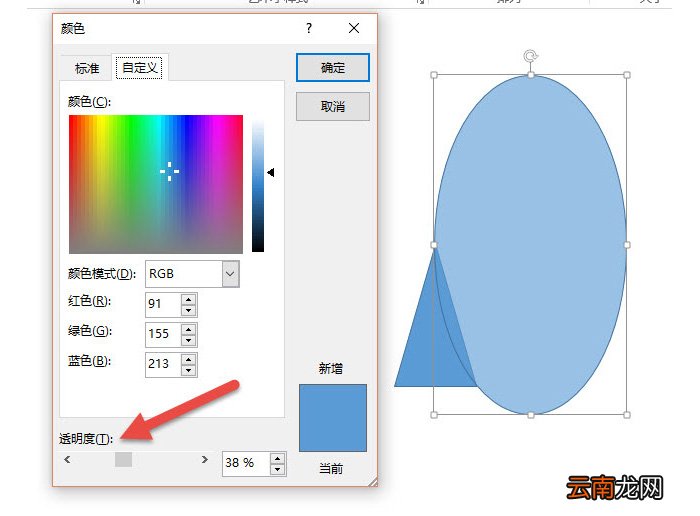Screen dimensions: 700x516
Task: Increase the 绿色 value with the up arrow
Action: [x=189, y=329]
